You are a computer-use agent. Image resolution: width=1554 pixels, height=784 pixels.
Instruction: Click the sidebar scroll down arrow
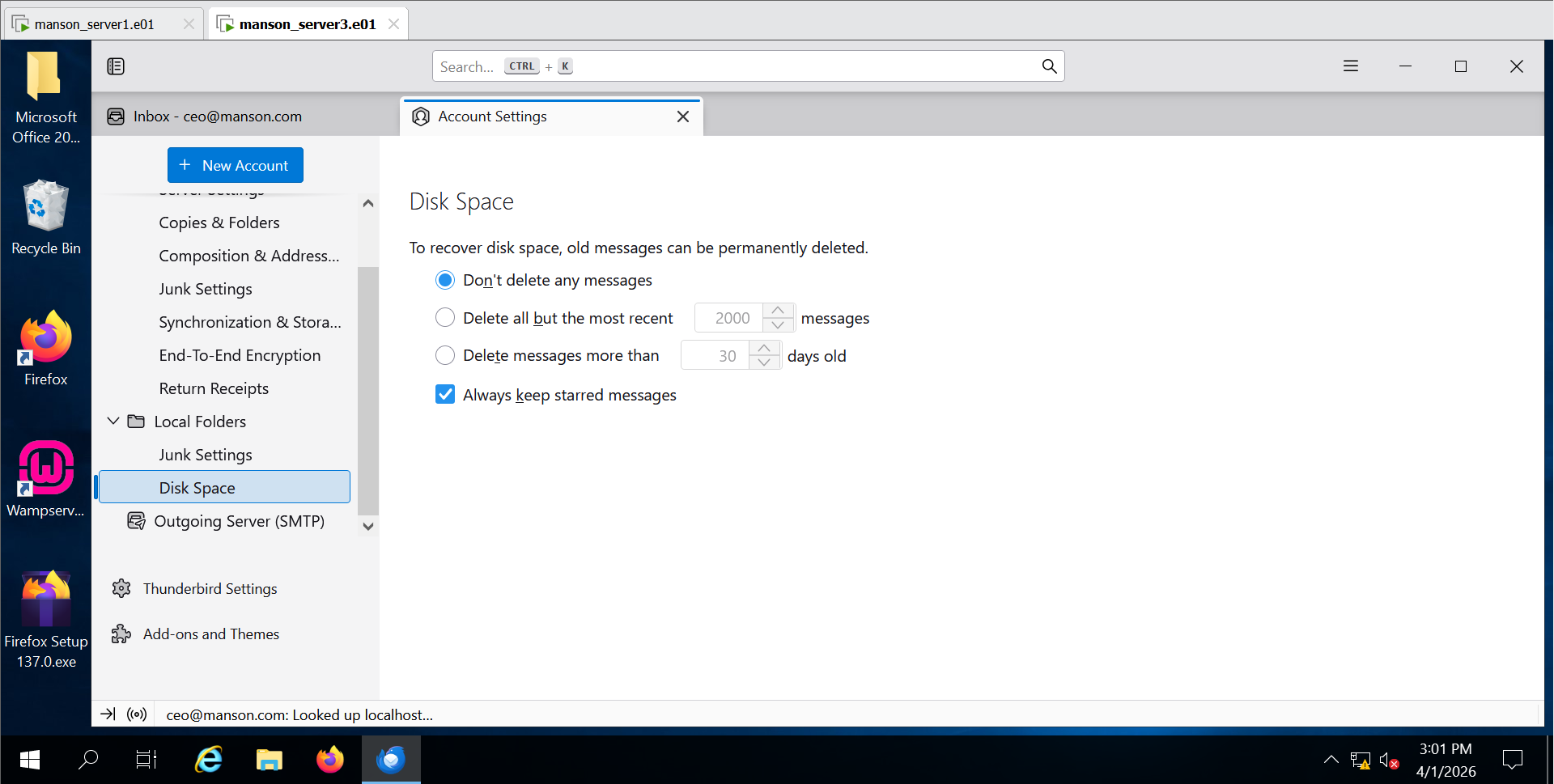(368, 527)
